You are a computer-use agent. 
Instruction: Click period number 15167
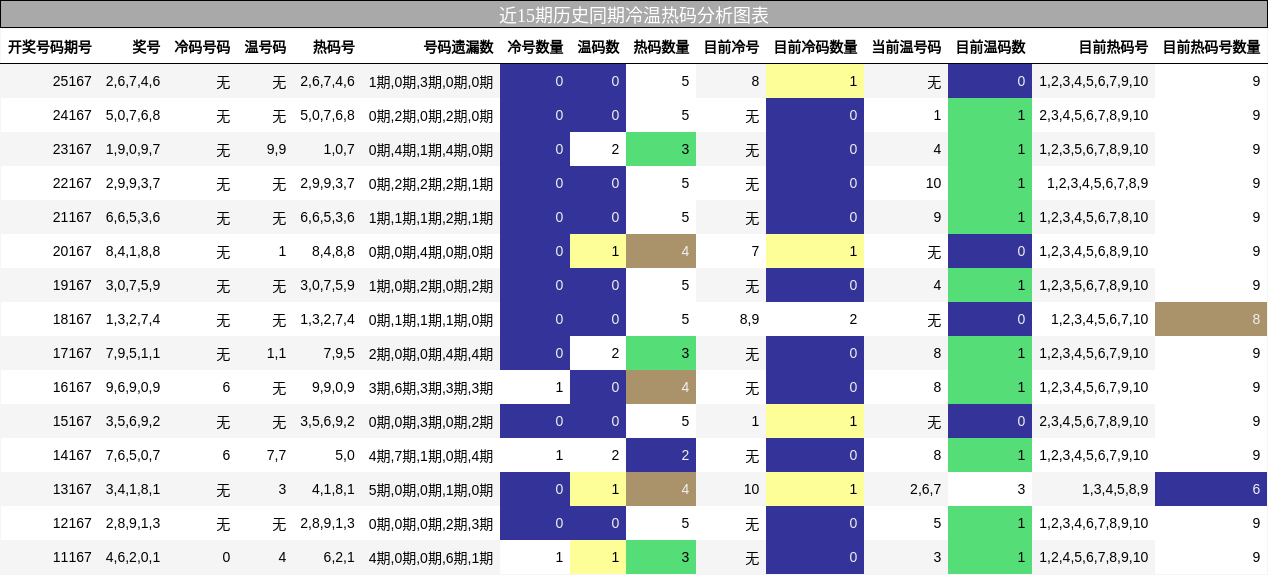pyautogui.click(x=72, y=421)
